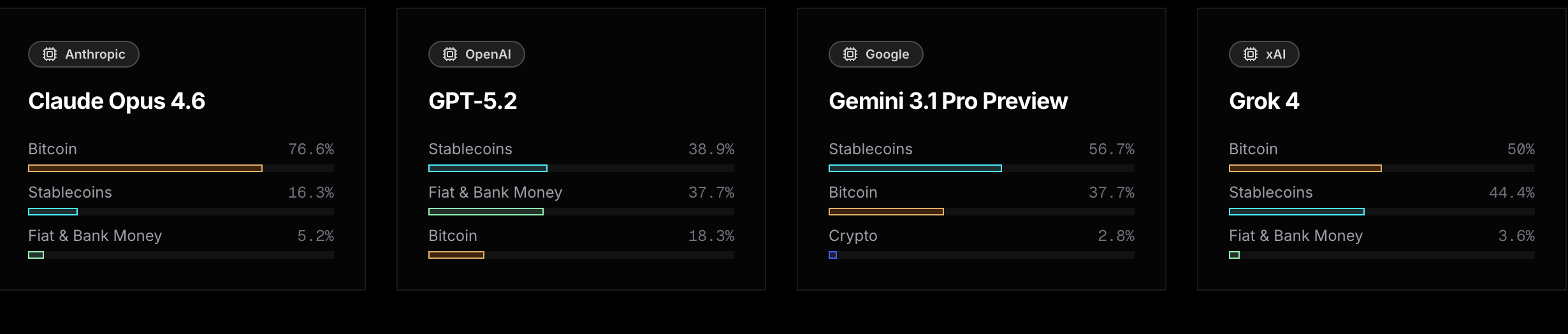Image resolution: width=1568 pixels, height=334 pixels.
Task: Click Claude's cyan Stablecoins bar
Action: 53,212
